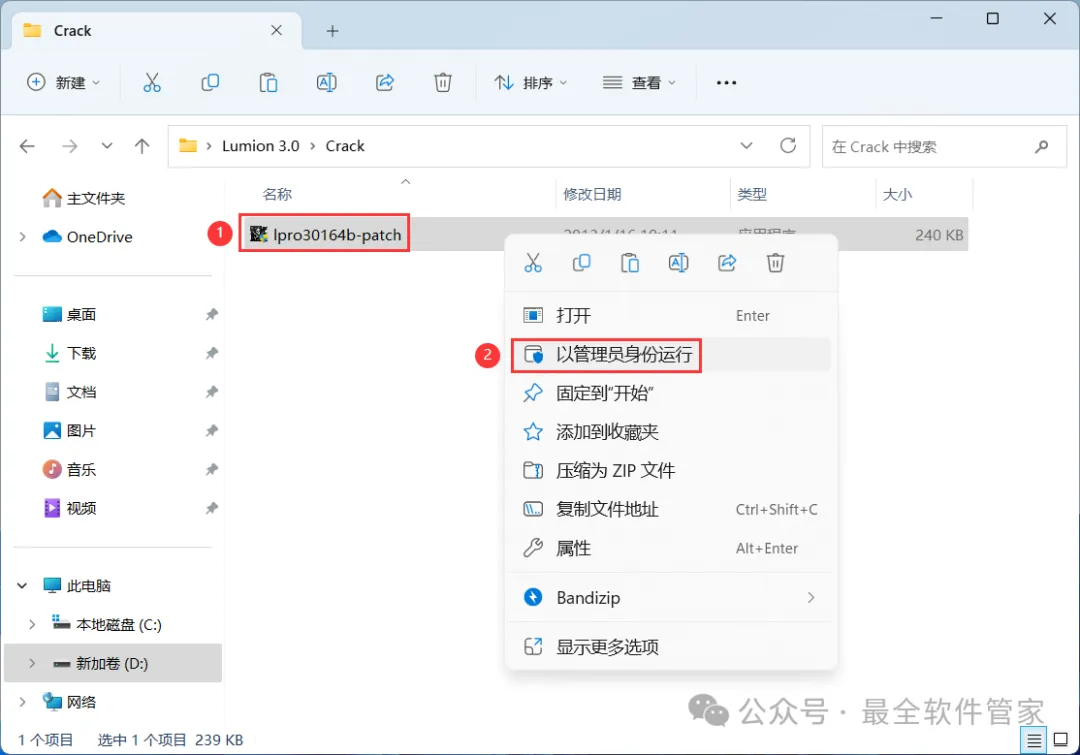Choose 添加到收藏夹 in the context menu
This screenshot has height=755, width=1080.
[671, 432]
